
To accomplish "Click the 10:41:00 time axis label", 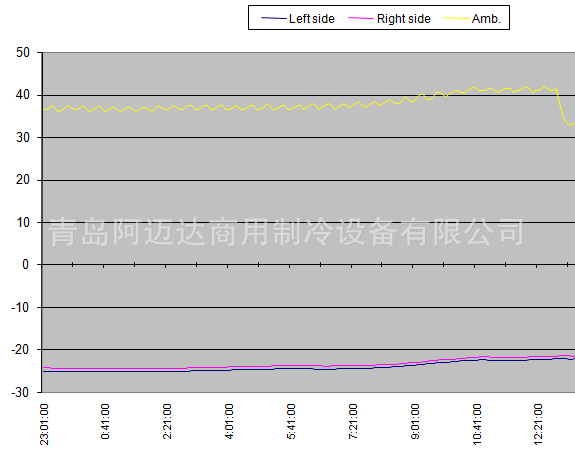I will tap(476, 424).
